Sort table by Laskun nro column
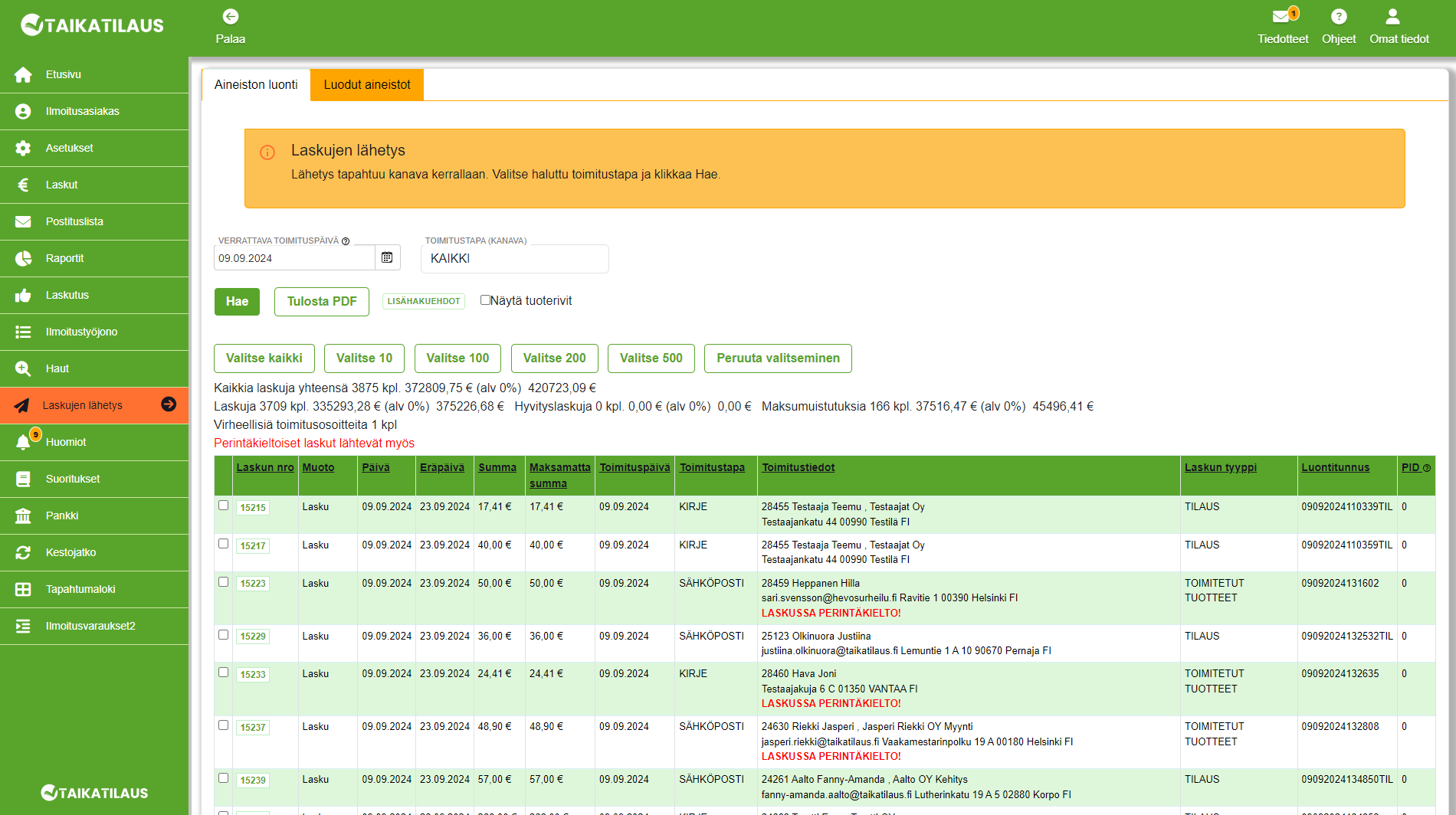The height and width of the screenshot is (815, 1456). pyautogui.click(x=265, y=467)
